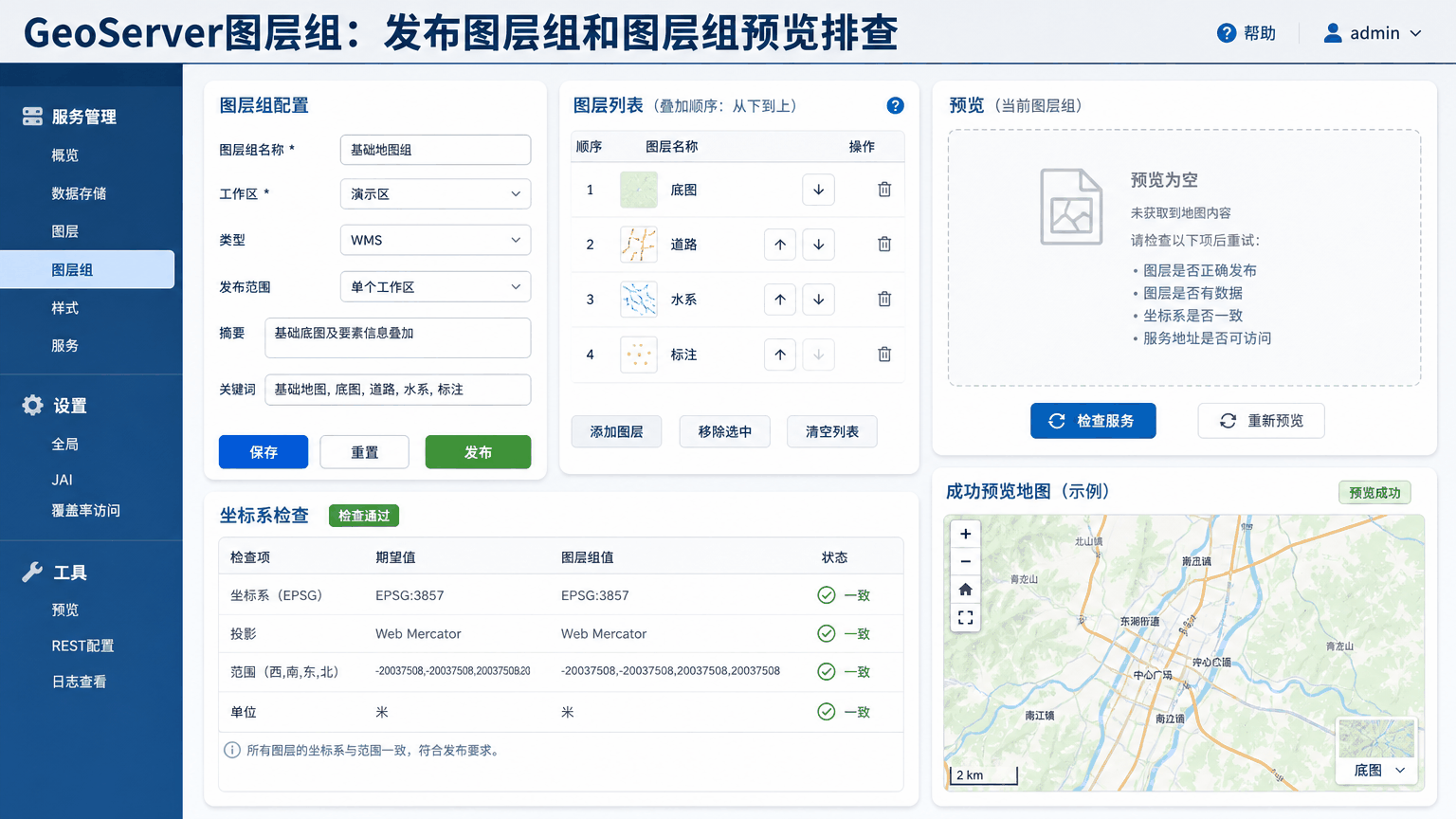Click the 服务管理 server icon
Screen dimensions: 1456x819
pos(32,117)
